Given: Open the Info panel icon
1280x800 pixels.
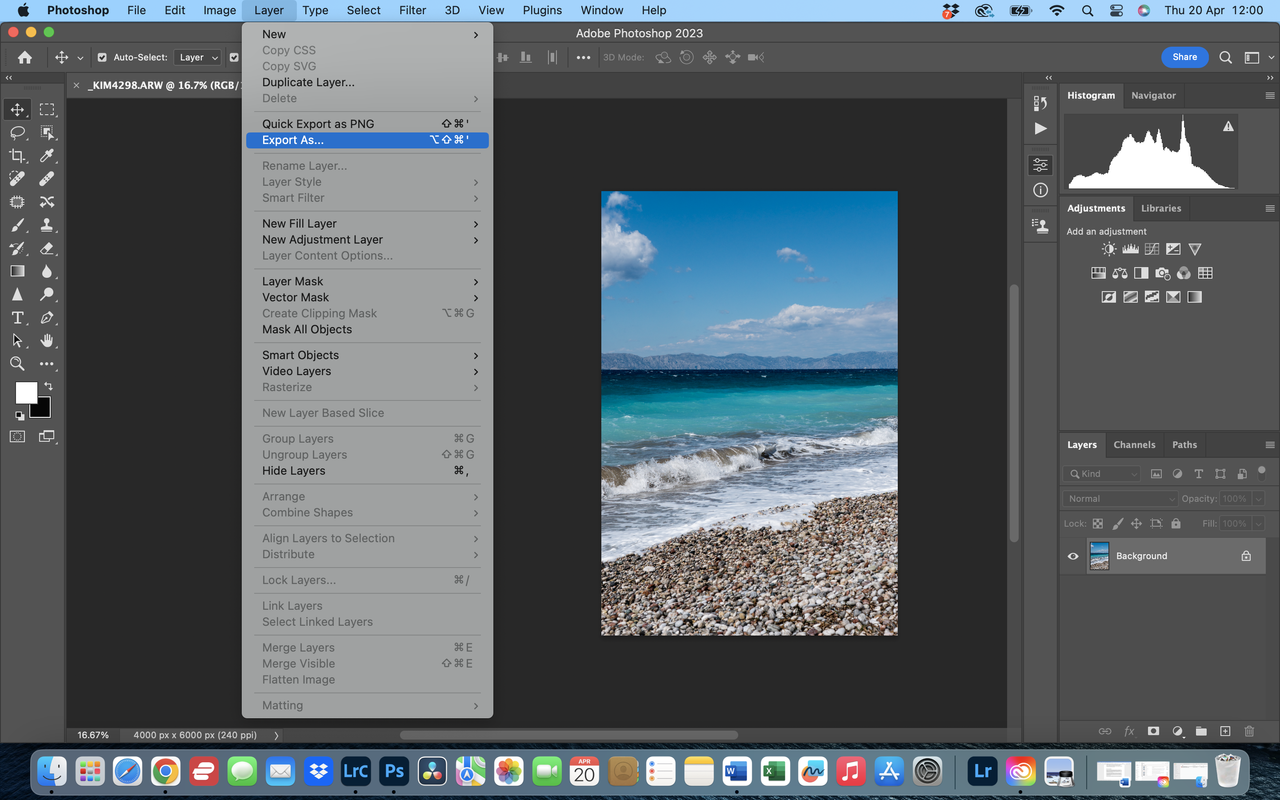Looking at the screenshot, I should click(x=1040, y=190).
